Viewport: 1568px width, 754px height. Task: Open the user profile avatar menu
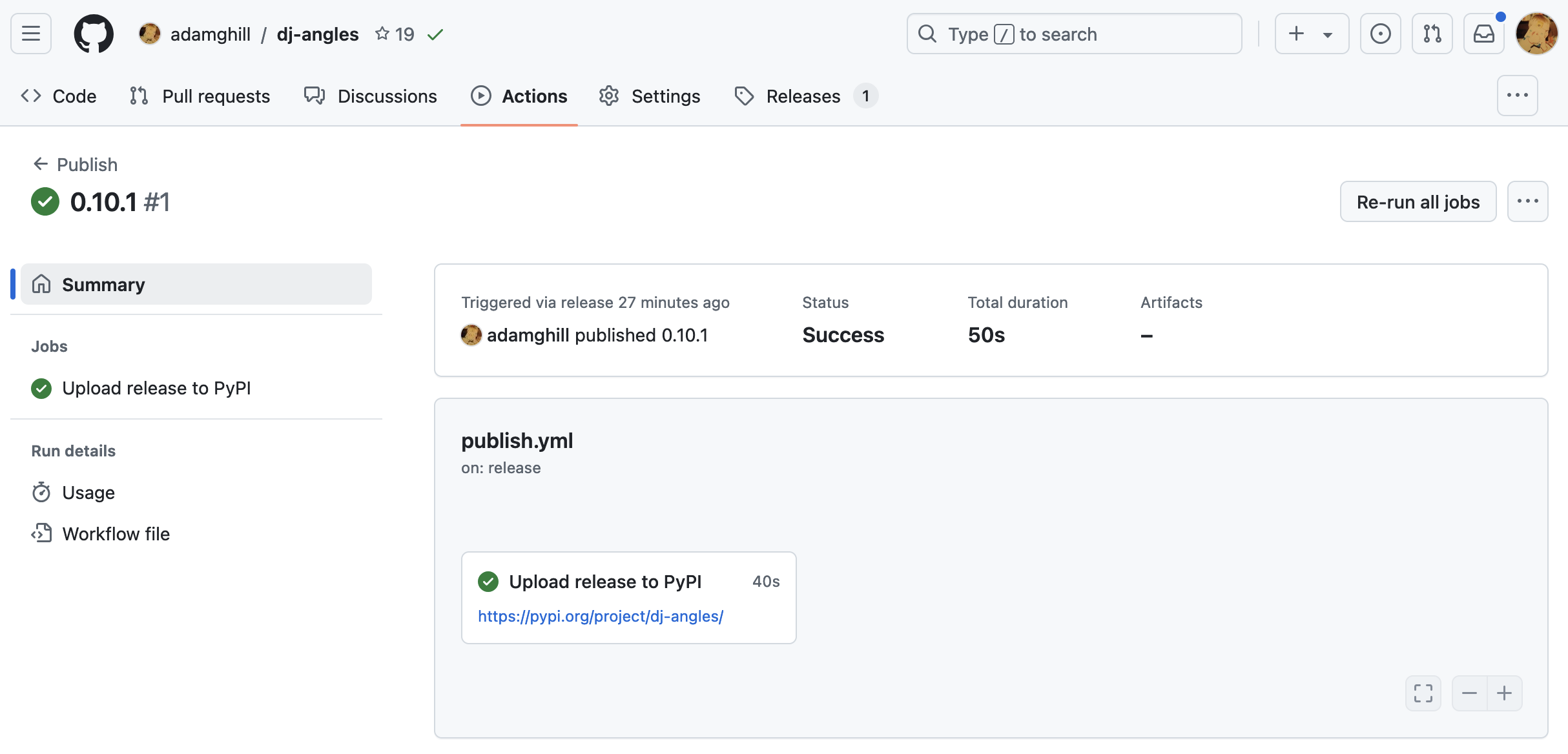1536,34
